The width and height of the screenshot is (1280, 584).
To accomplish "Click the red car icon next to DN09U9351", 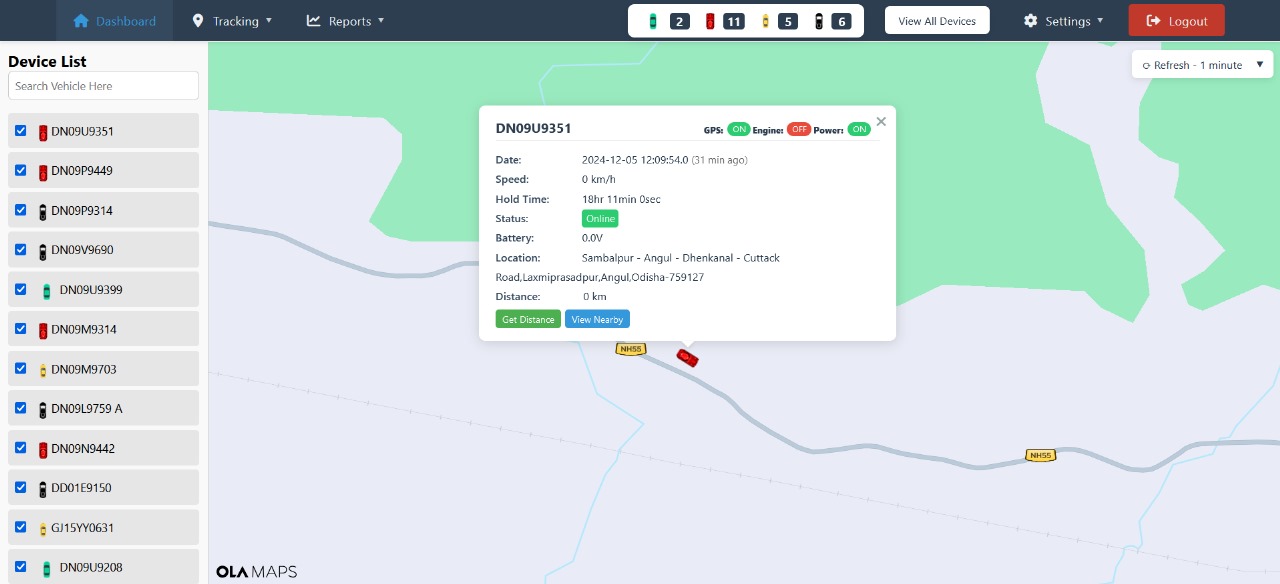I will coord(41,130).
